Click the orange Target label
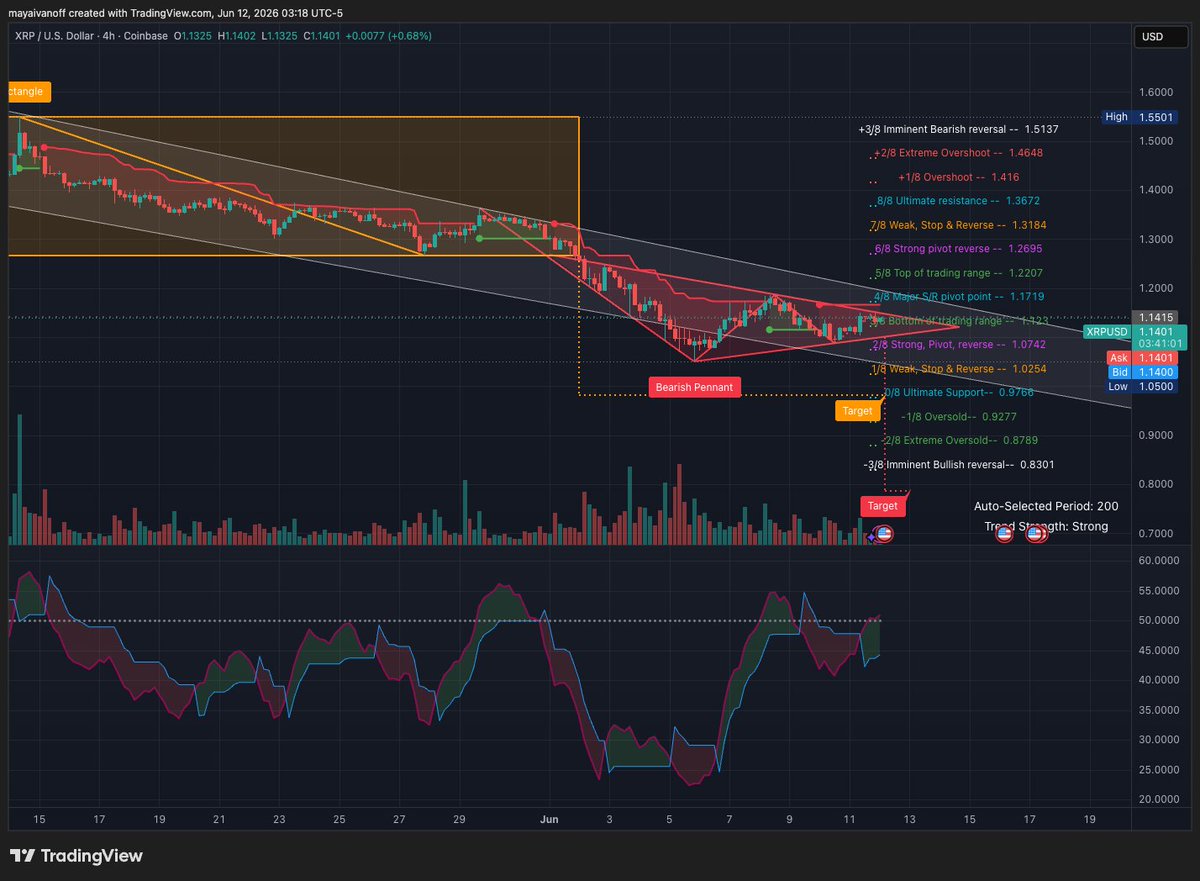The image size is (1200, 881). pyautogui.click(x=857, y=410)
